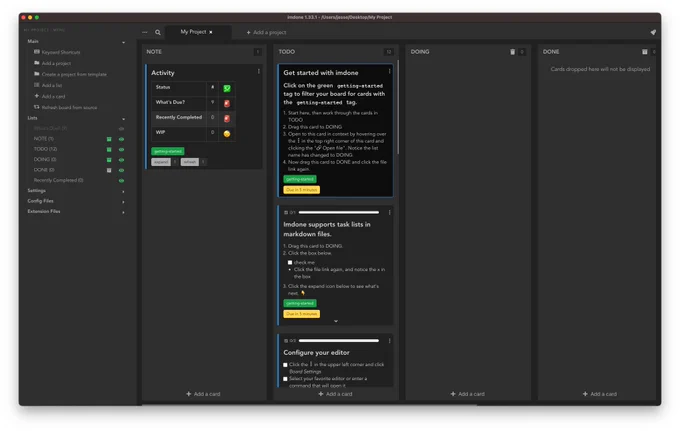The image size is (680, 431).
Task: Toggle visibility eye for TODO list
Action: (x=121, y=150)
